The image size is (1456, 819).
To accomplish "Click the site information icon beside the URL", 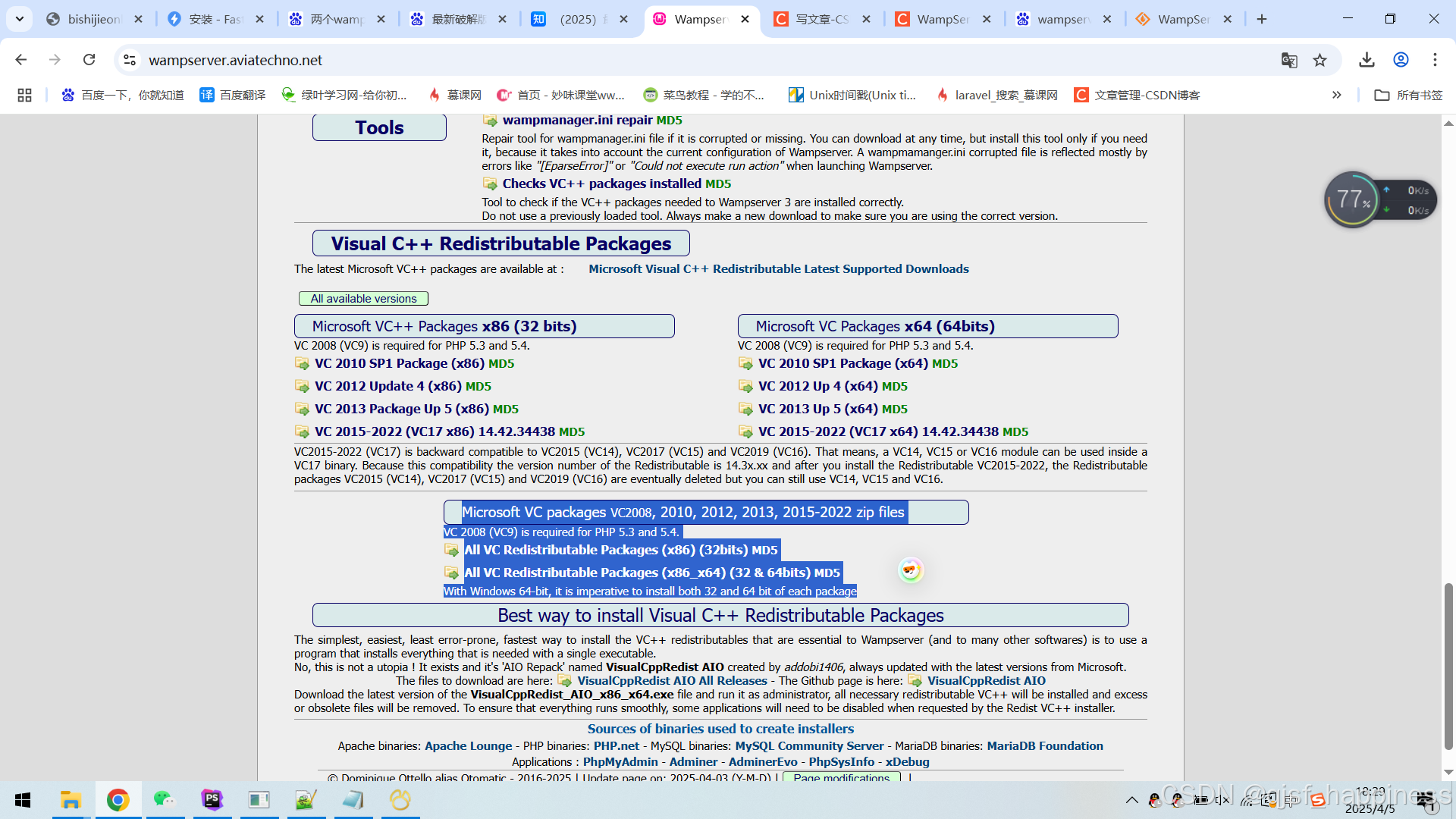I will pos(130,60).
